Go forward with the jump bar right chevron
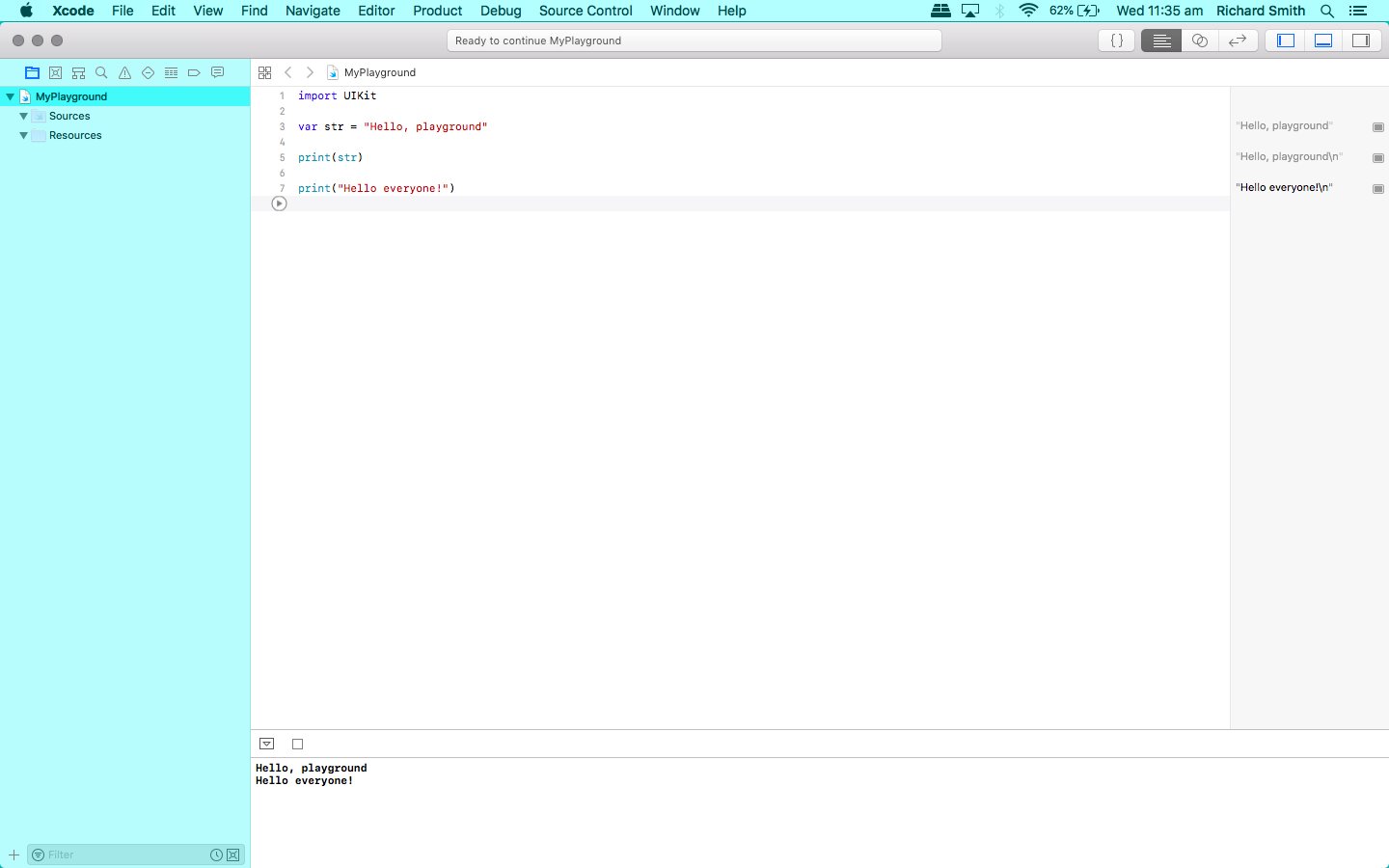Screen dimensions: 1389x868 click(310, 72)
